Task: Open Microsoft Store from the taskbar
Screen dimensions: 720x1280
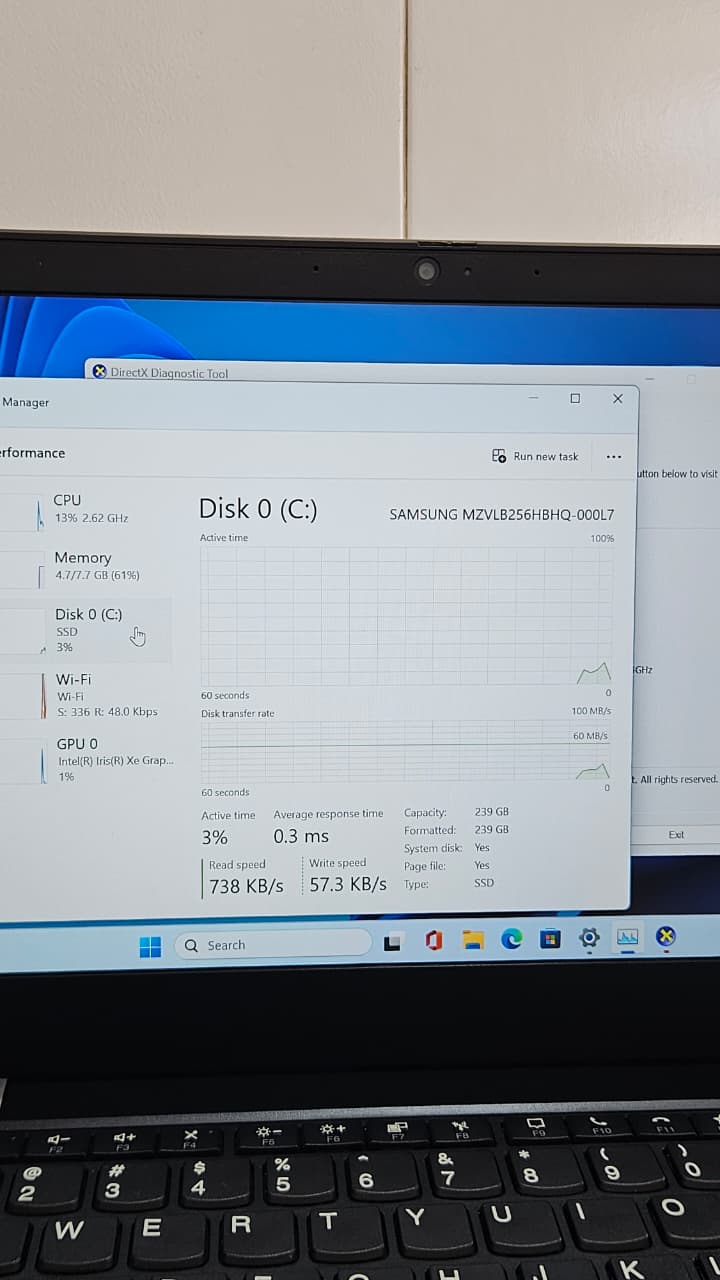Action: [x=550, y=939]
